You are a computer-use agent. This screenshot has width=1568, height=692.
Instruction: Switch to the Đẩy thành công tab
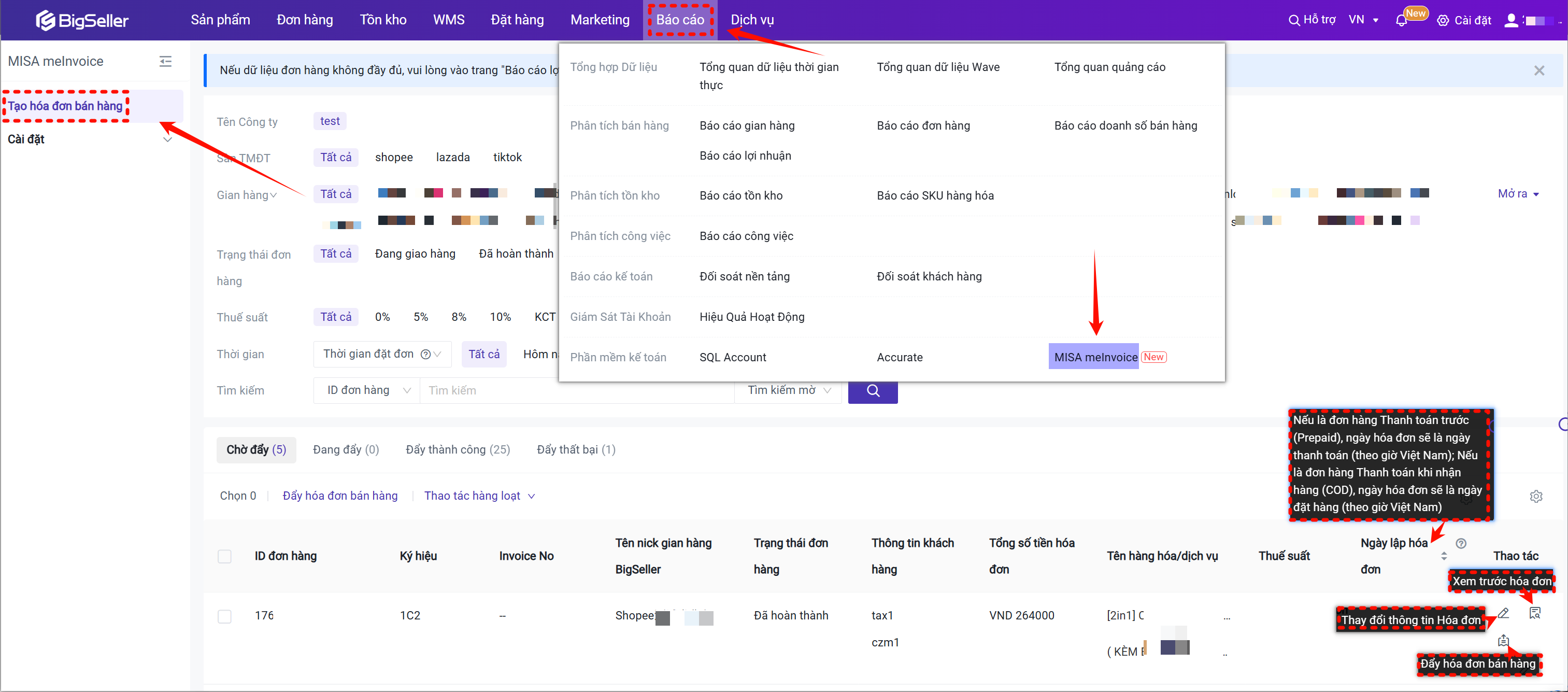coord(458,449)
